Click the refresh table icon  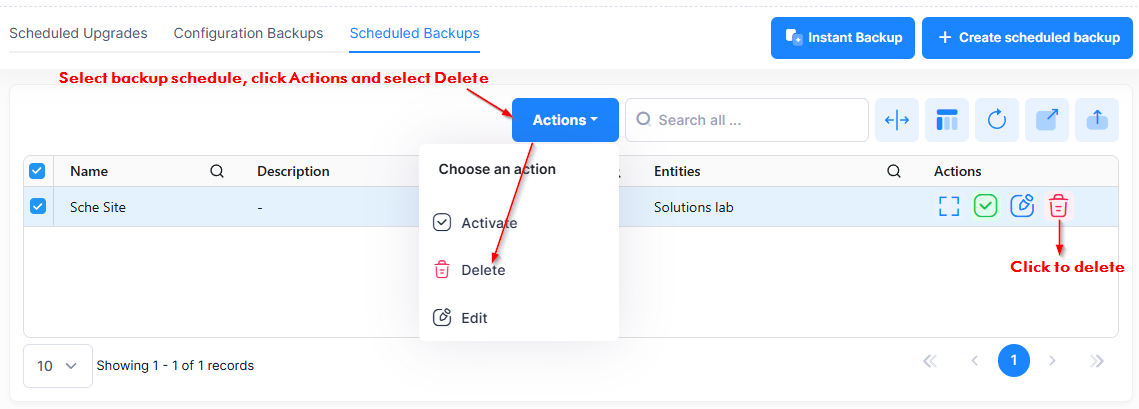click(997, 120)
